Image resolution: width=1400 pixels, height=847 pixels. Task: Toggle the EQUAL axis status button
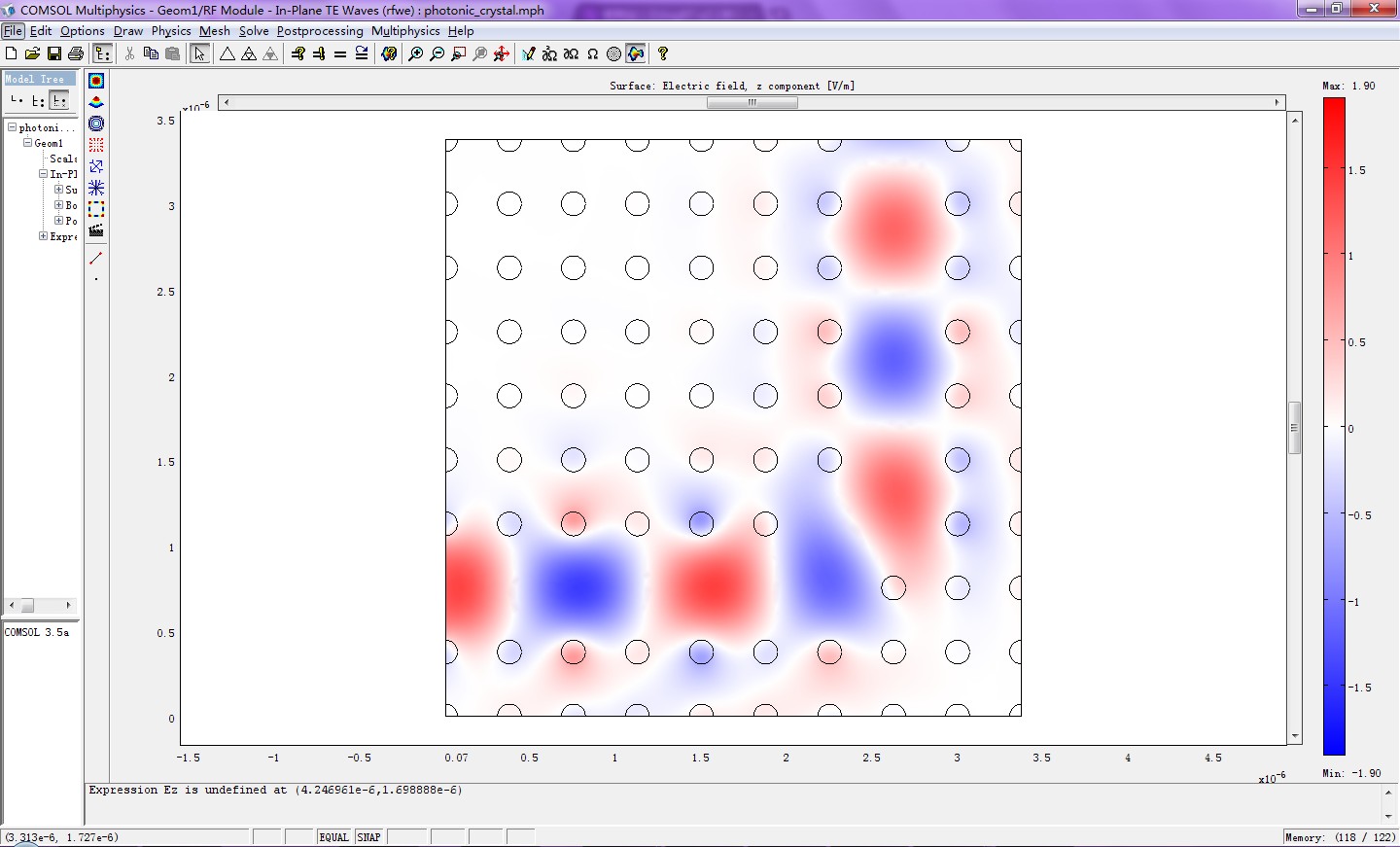(x=333, y=837)
